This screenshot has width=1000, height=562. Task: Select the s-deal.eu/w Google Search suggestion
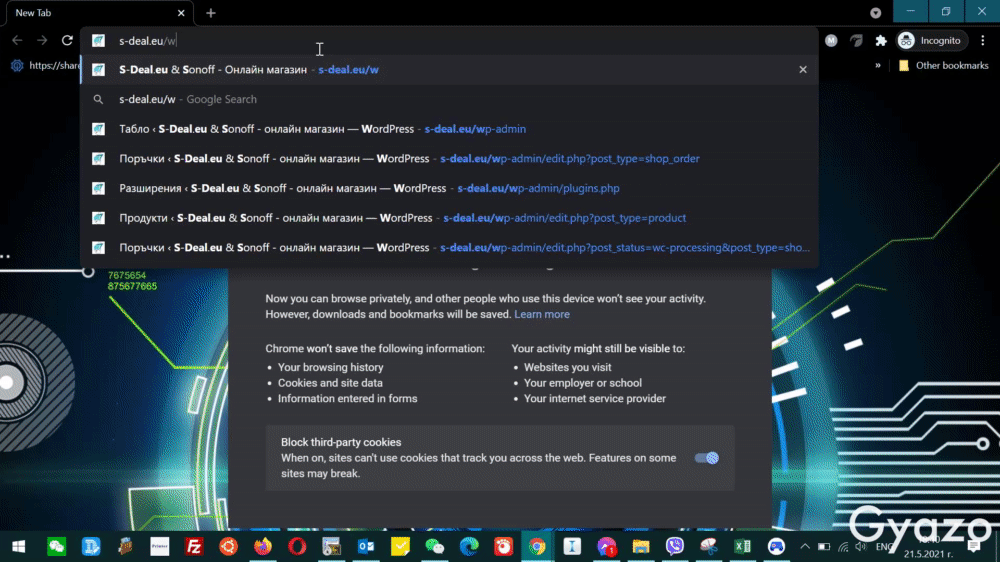tap(449, 100)
